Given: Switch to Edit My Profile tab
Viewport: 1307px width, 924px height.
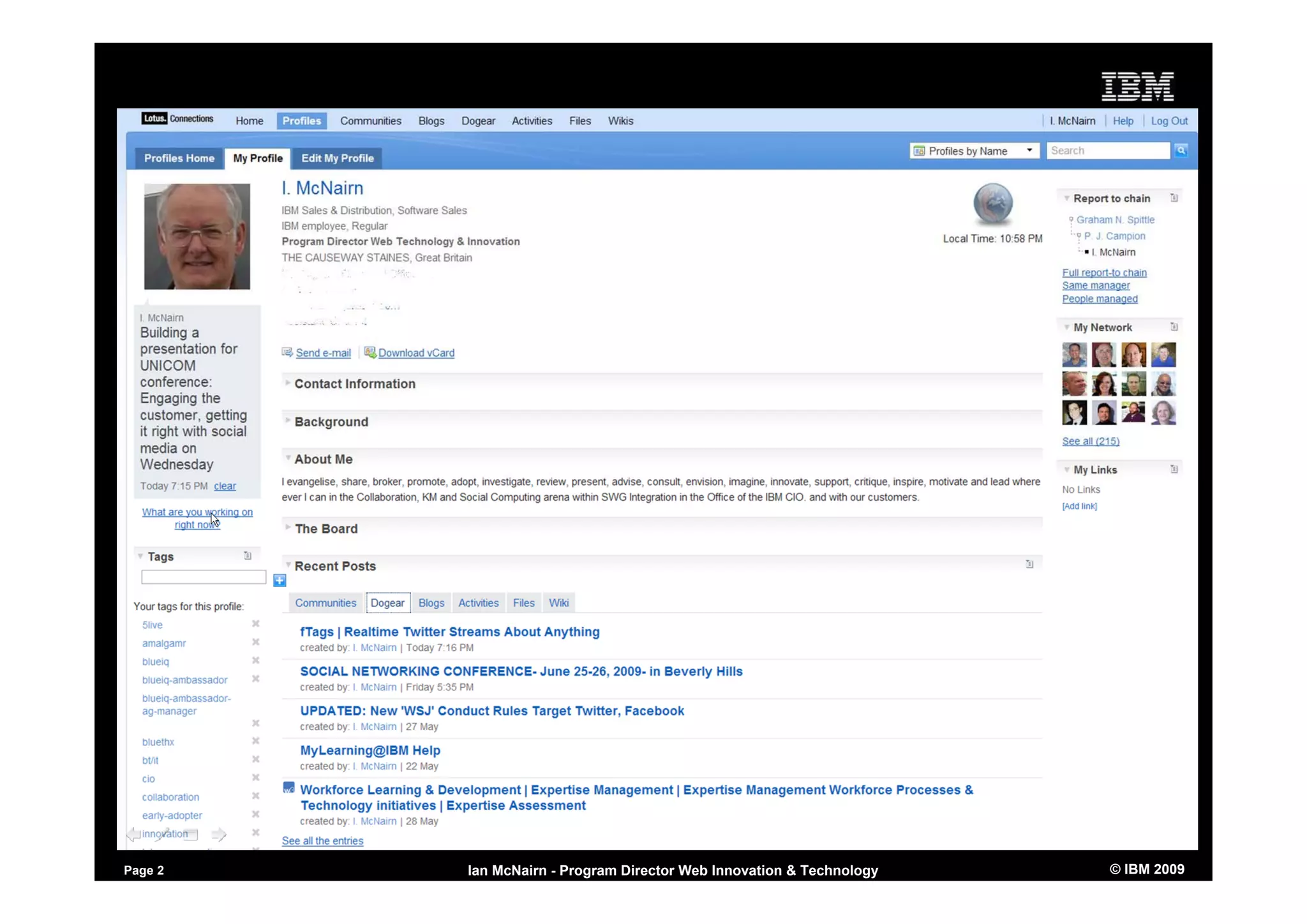Looking at the screenshot, I should [337, 158].
